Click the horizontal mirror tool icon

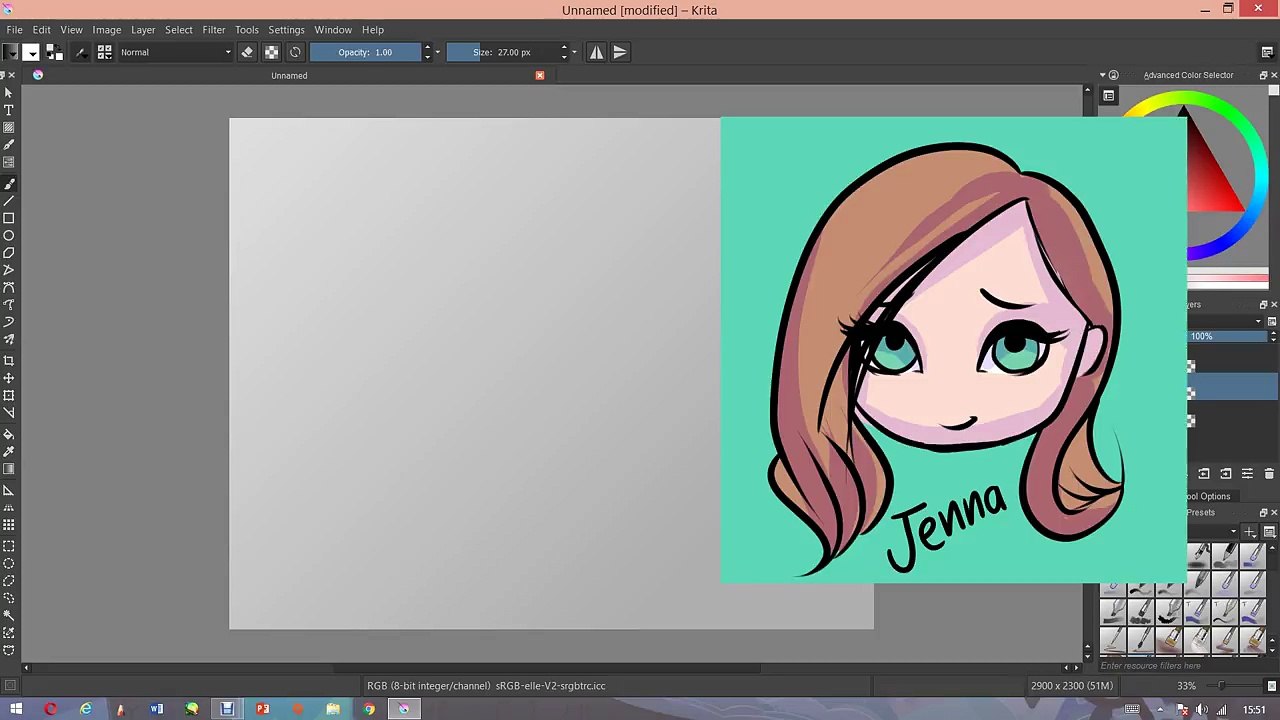(x=596, y=52)
